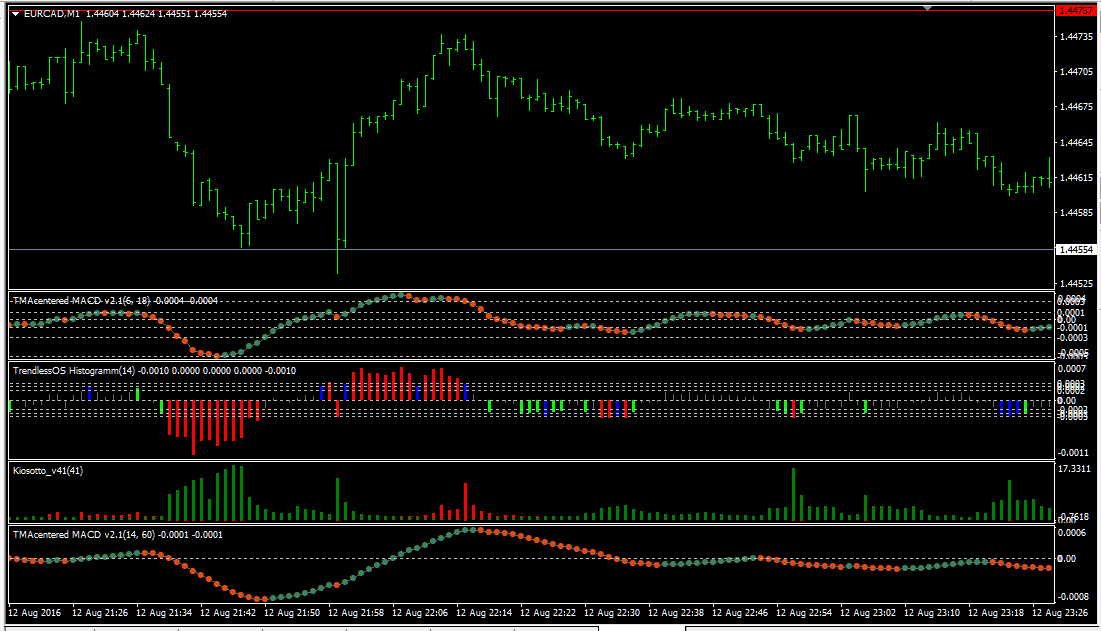Click the EURCAD,M1 chart title text
1101x631 pixels.
52,14
